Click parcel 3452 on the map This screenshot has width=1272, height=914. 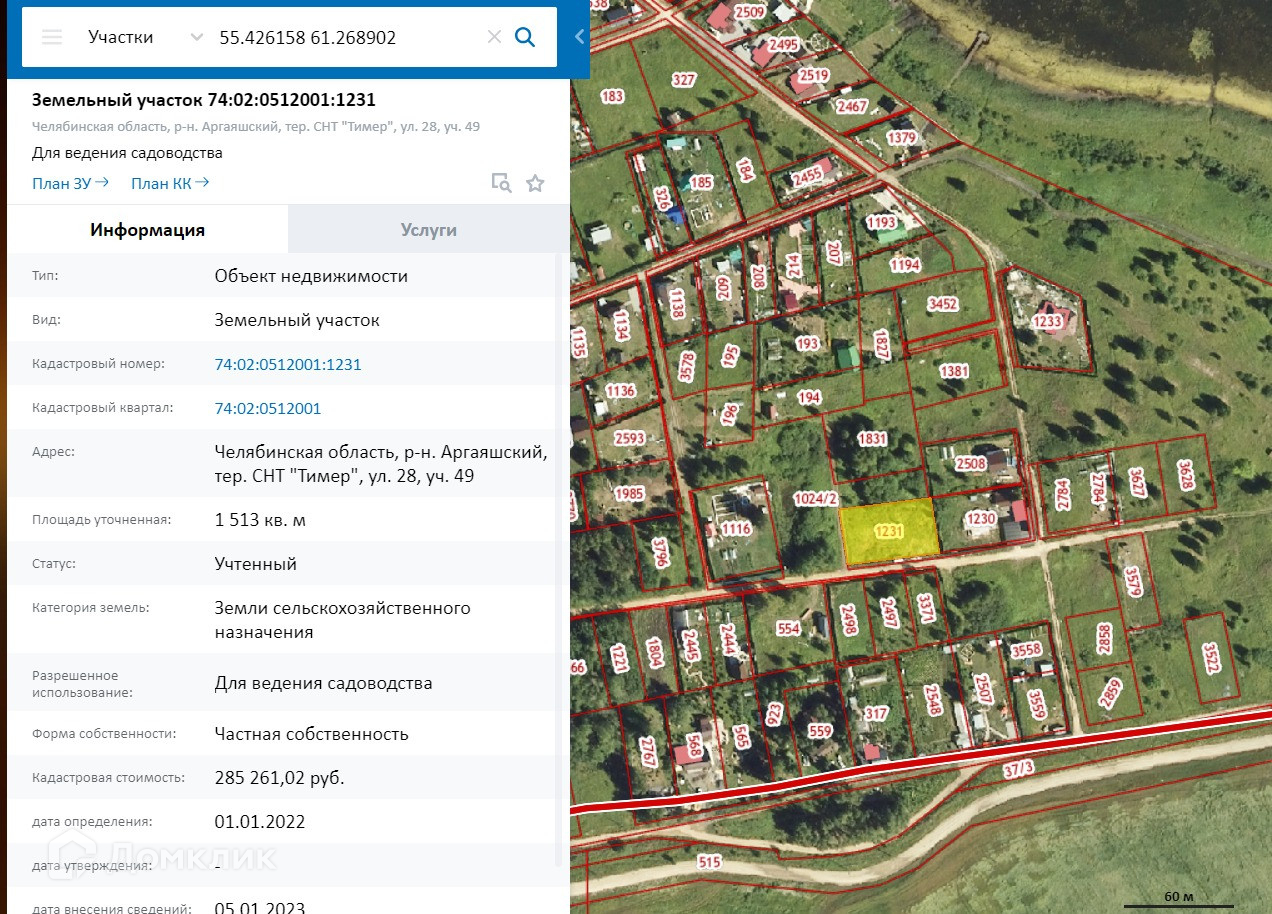[943, 304]
